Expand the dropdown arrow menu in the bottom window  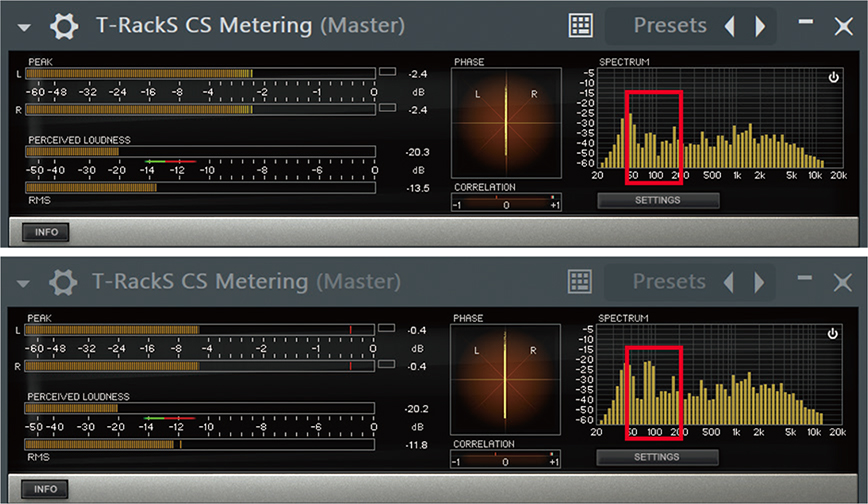click(23, 284)
